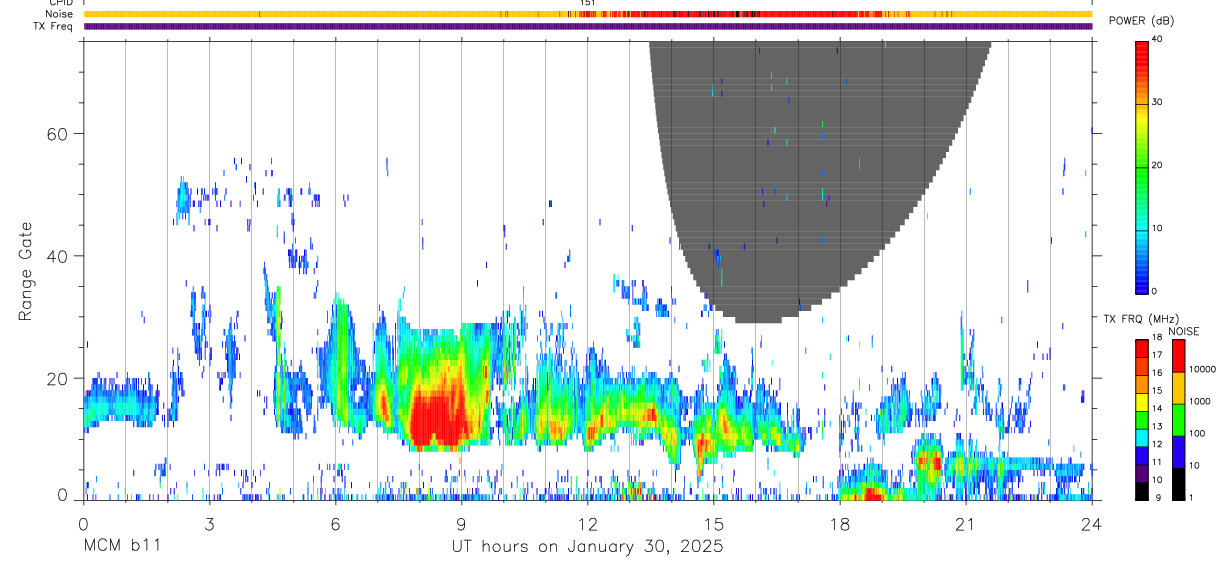Click the "UT hours on January 30, 2025" axis title
The width and height of the screenshot is (1228, 567).
tap(586, 547)
